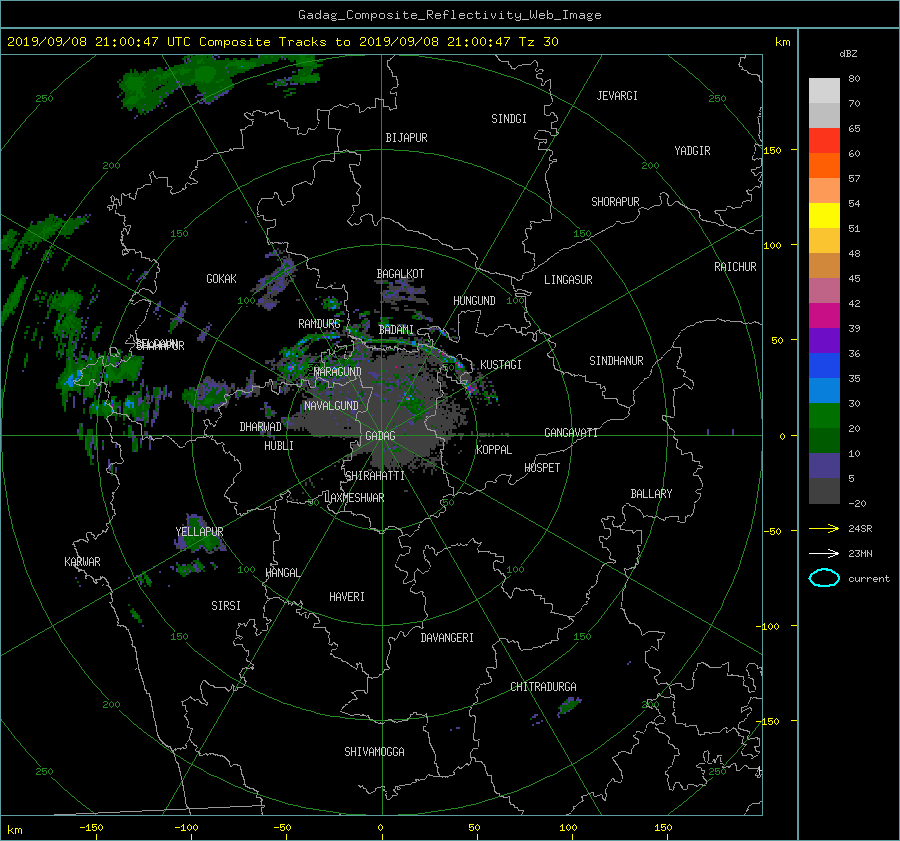Click the 'RAMDURG' city label
Image resolution: width=900 pixels, height=841 pixels.
pos(319,324)
